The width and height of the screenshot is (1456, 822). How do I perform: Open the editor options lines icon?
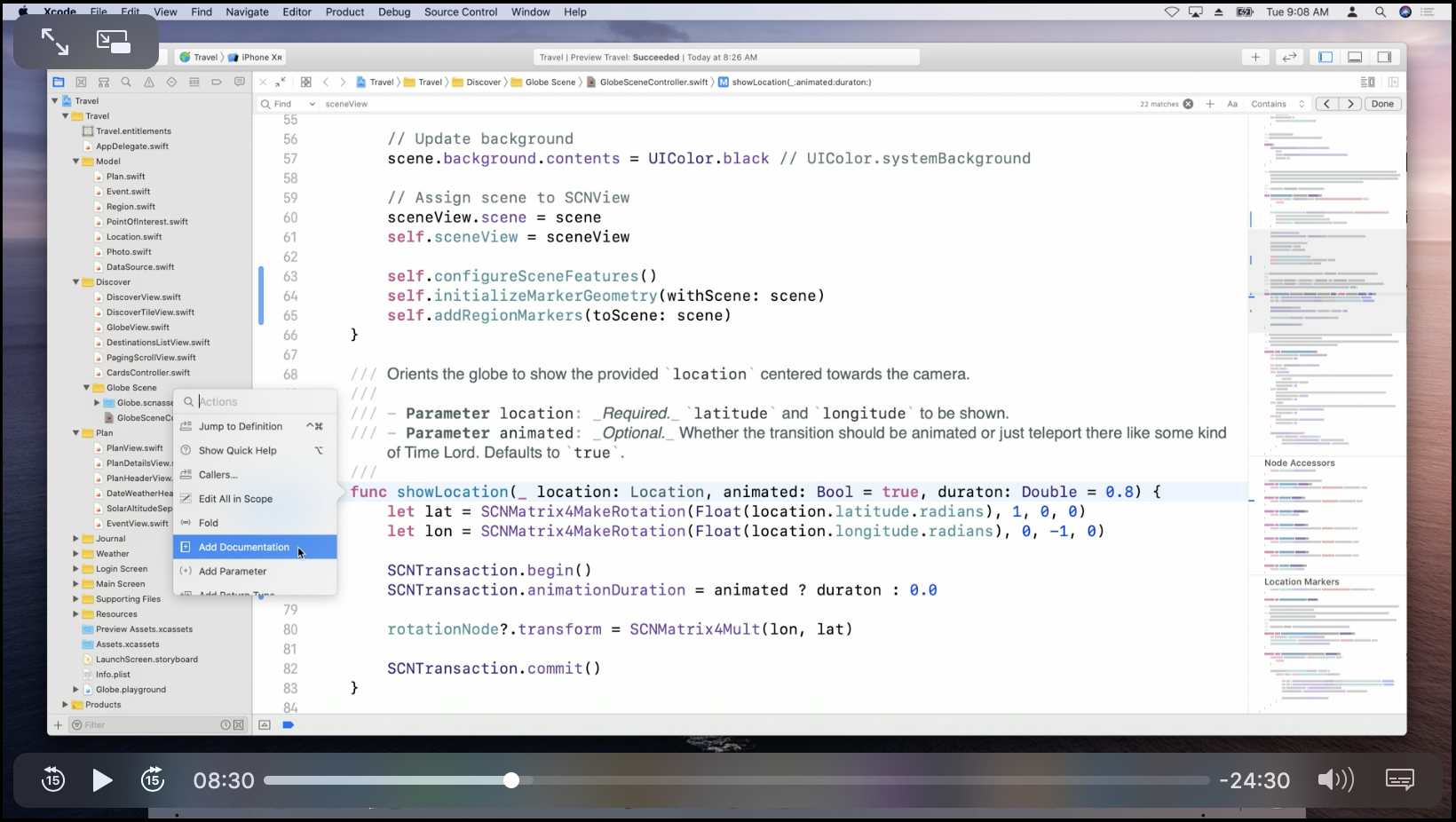[1368, 82]
